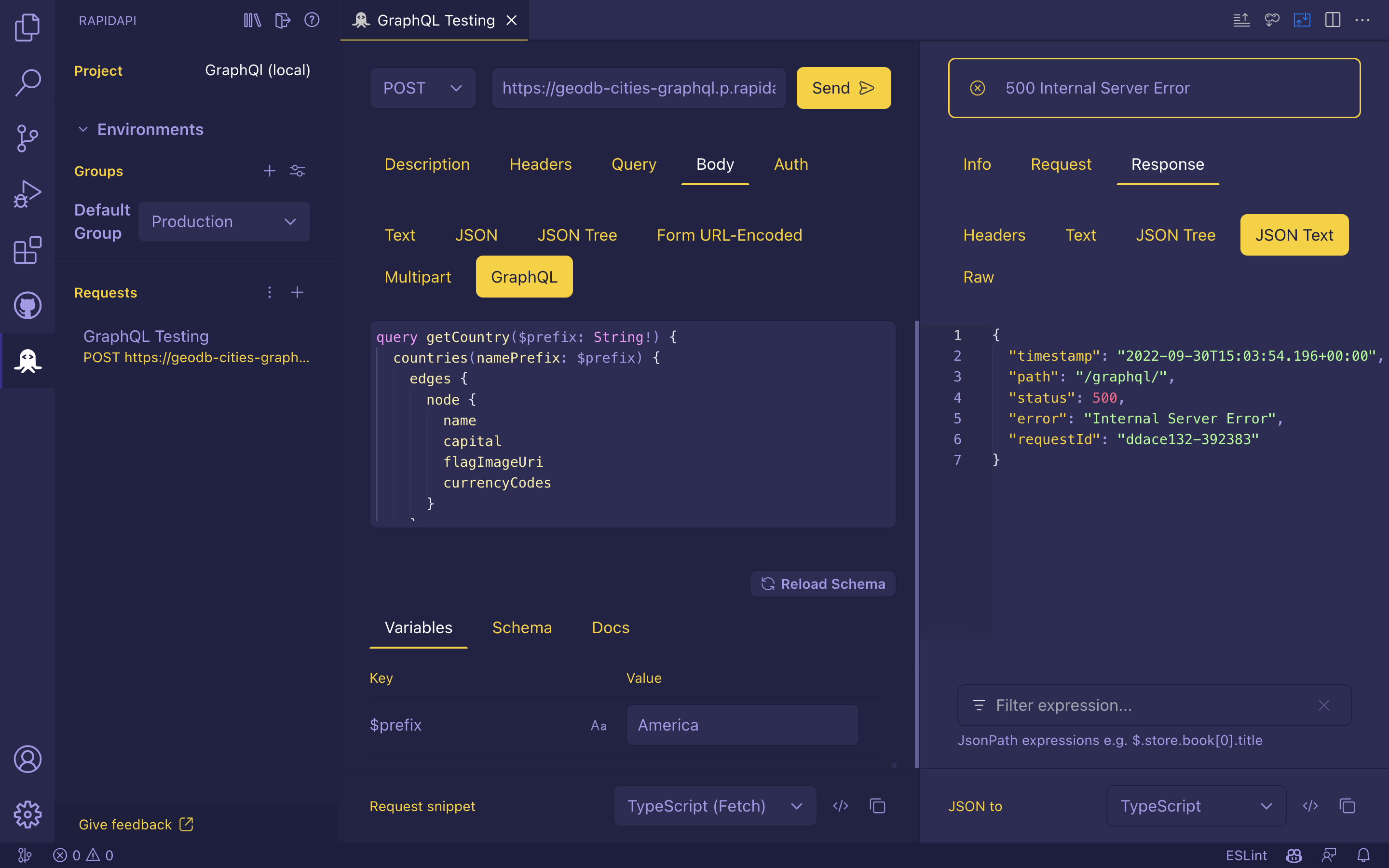Screen dimensions: 1389x868
Task: Click the Reload Schema button
Action: coord(822,584)
